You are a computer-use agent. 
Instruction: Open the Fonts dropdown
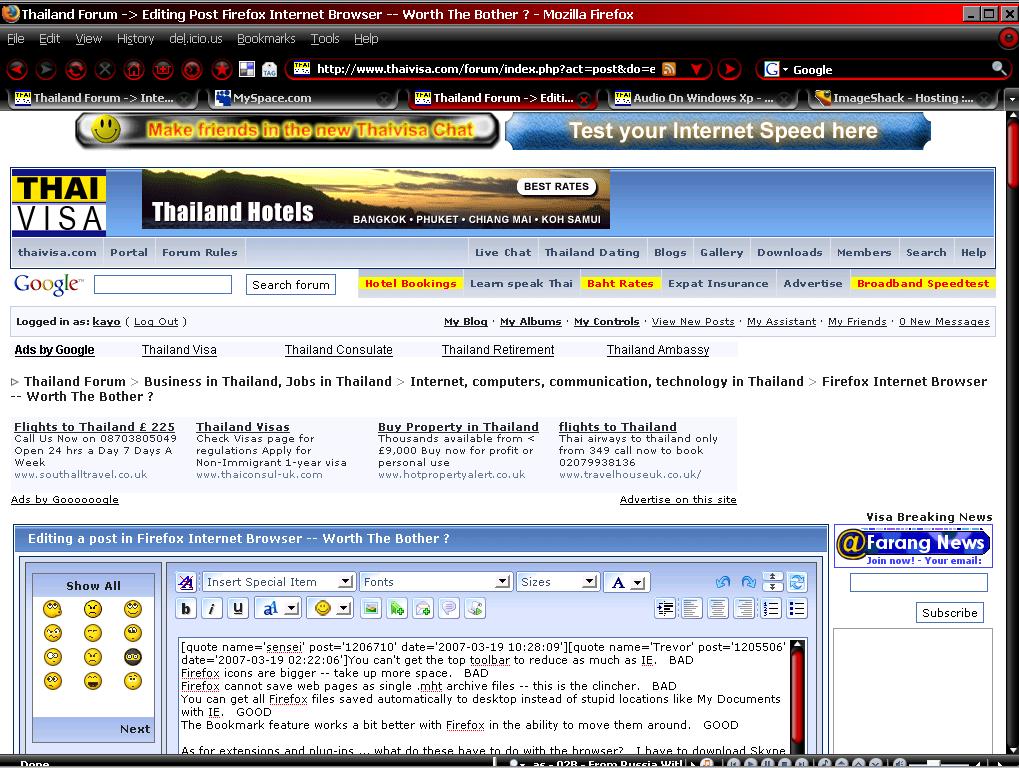(x=435, y=582)
